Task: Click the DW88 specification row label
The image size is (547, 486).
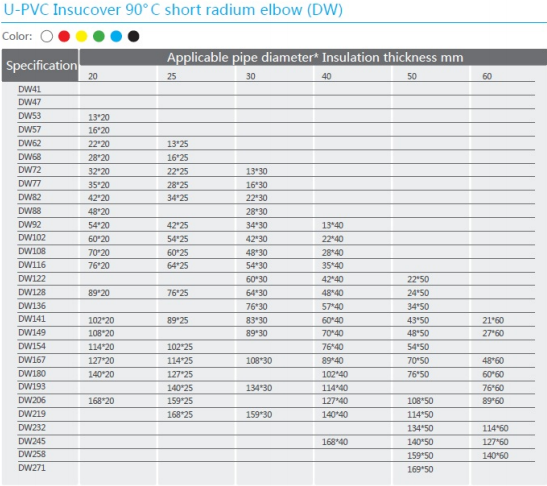Action: click(x=30, y=211)
